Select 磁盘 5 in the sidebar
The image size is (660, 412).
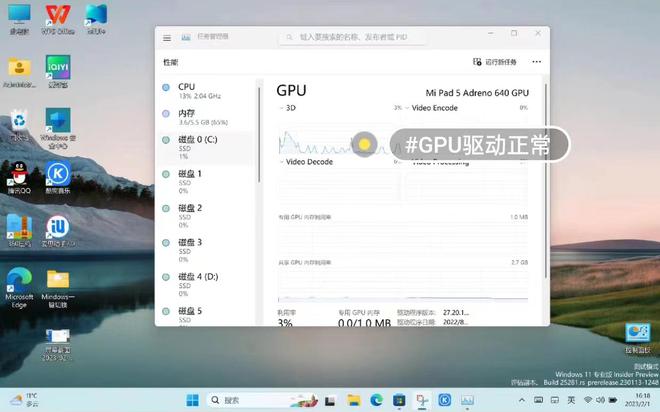[206, 315]
